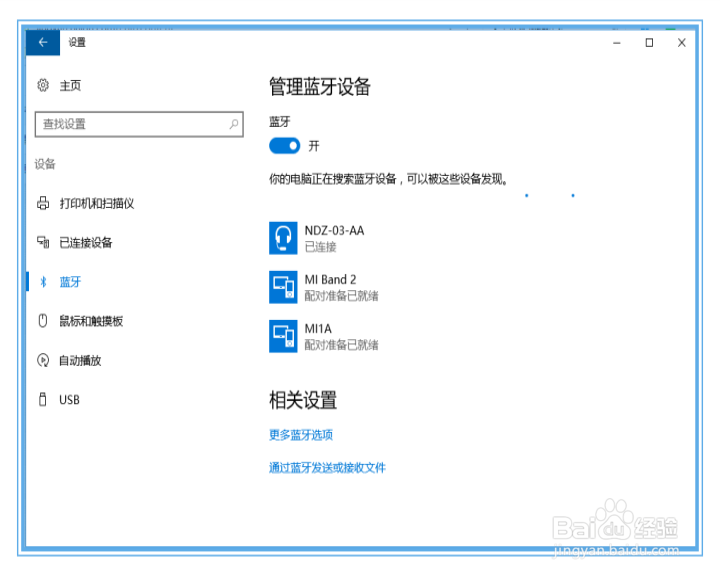
Task: Click 配对准备已就绪 under MI Band 2
Action: click(342, 296)
